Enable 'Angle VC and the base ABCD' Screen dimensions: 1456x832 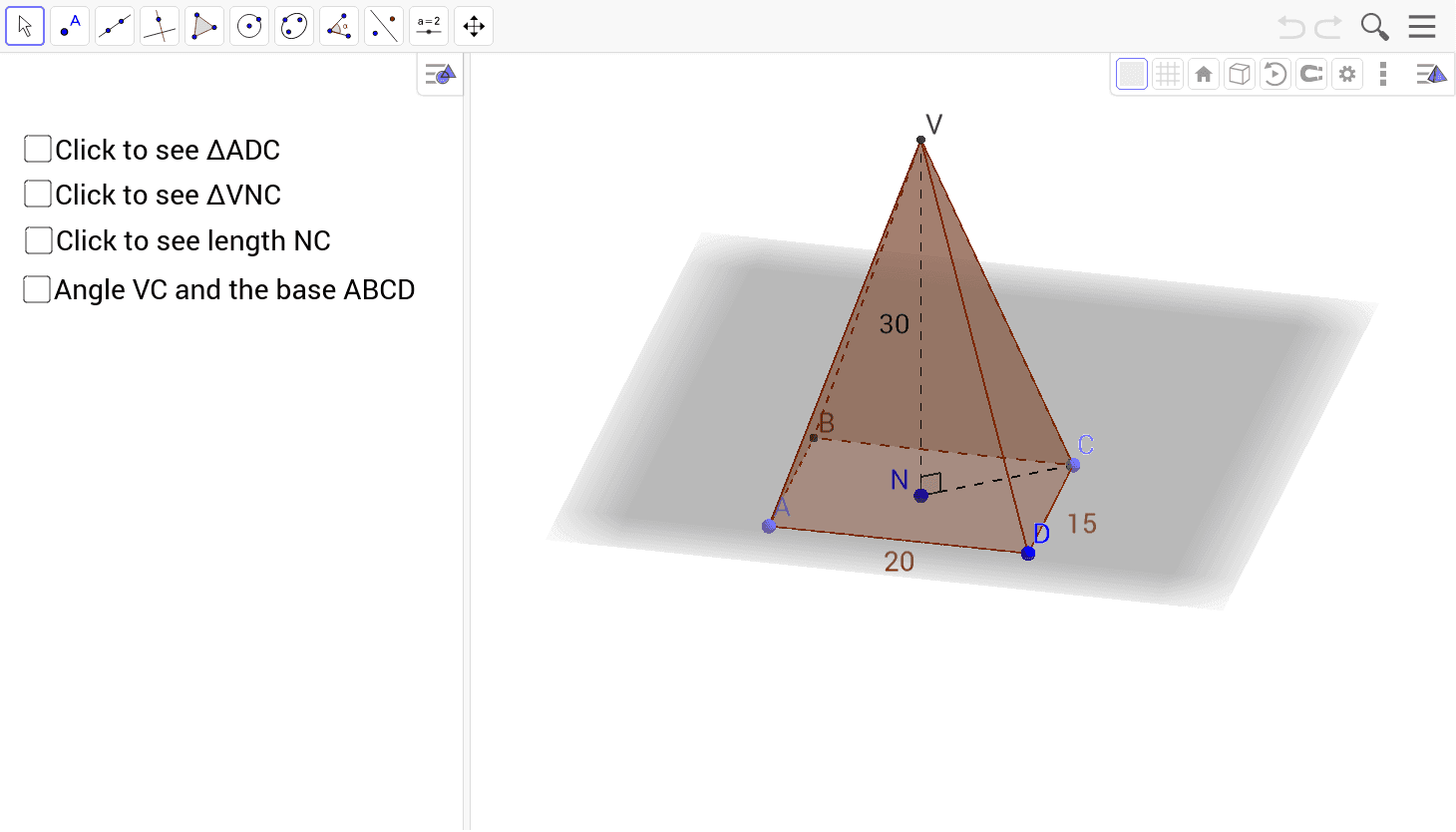pyautogui.click(x=37, y=288)
